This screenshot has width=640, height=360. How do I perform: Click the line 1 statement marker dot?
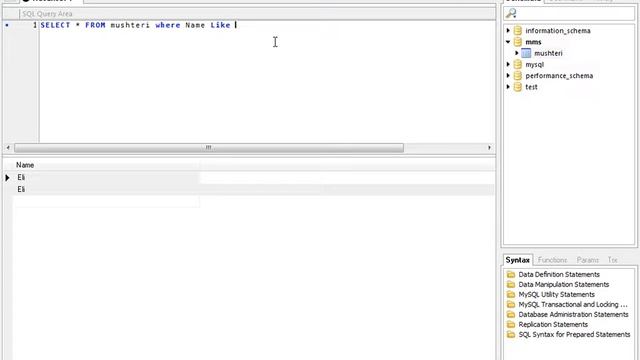7,25
